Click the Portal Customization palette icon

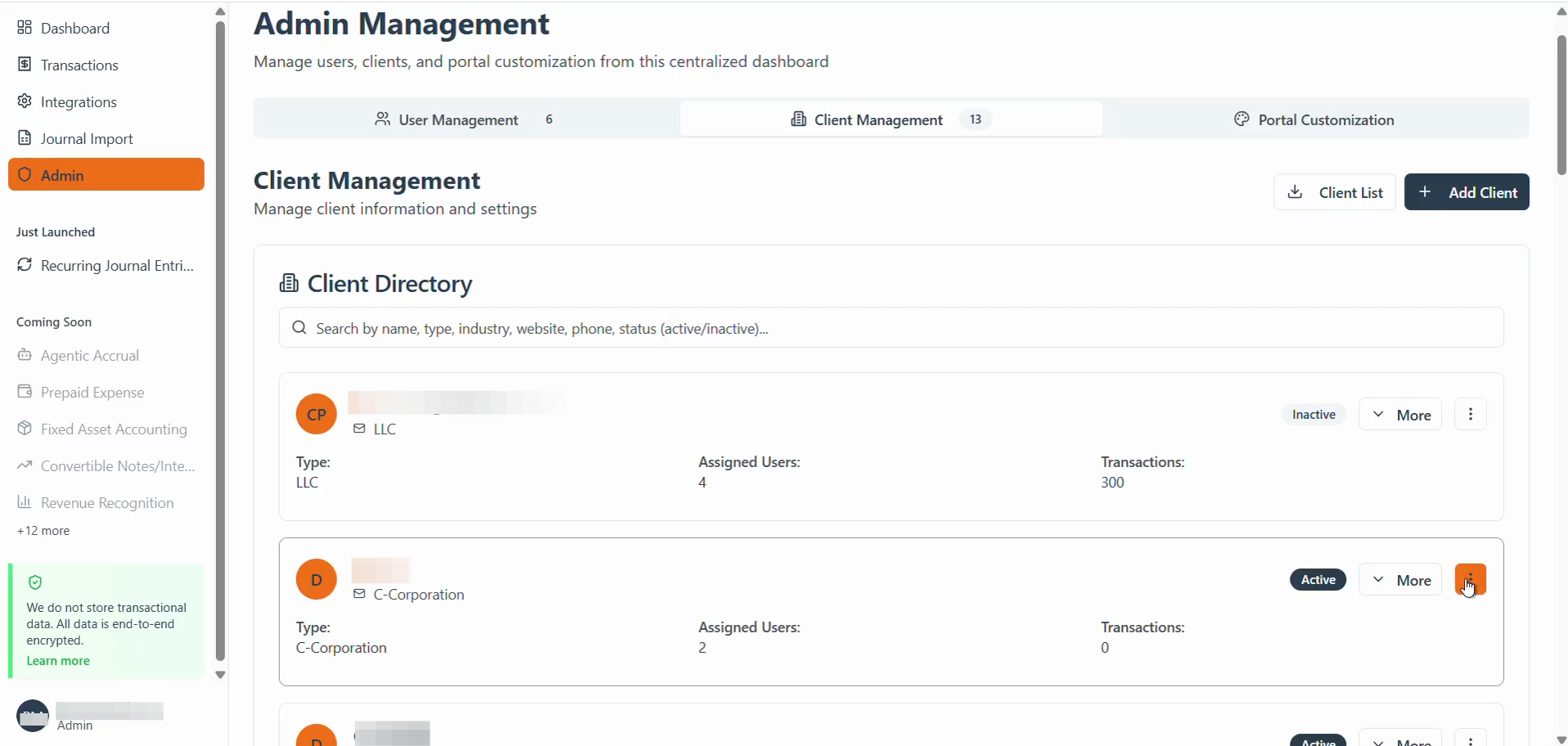1241,119
